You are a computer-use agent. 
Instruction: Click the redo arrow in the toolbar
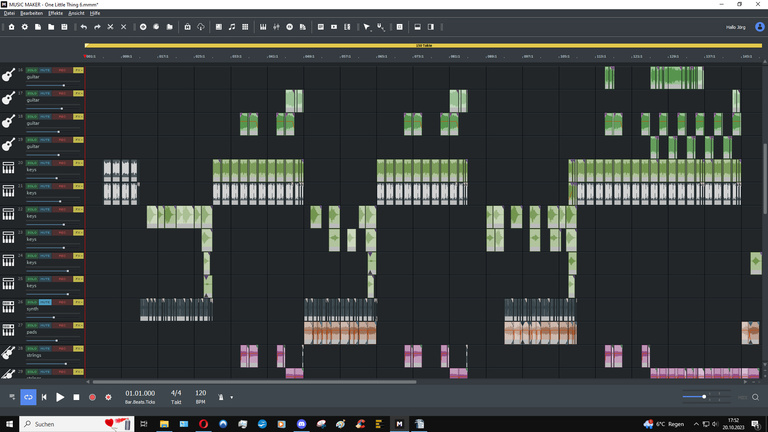(x=97, y=27)
